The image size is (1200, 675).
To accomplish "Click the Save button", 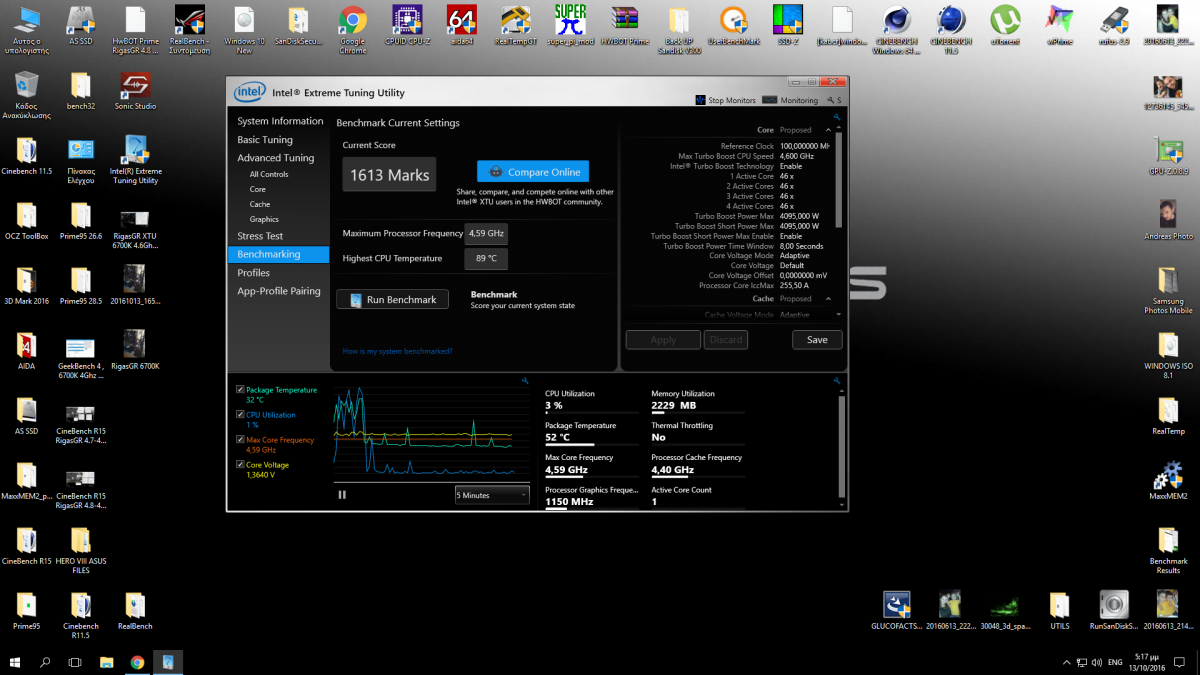I will [x=817, y=340].
